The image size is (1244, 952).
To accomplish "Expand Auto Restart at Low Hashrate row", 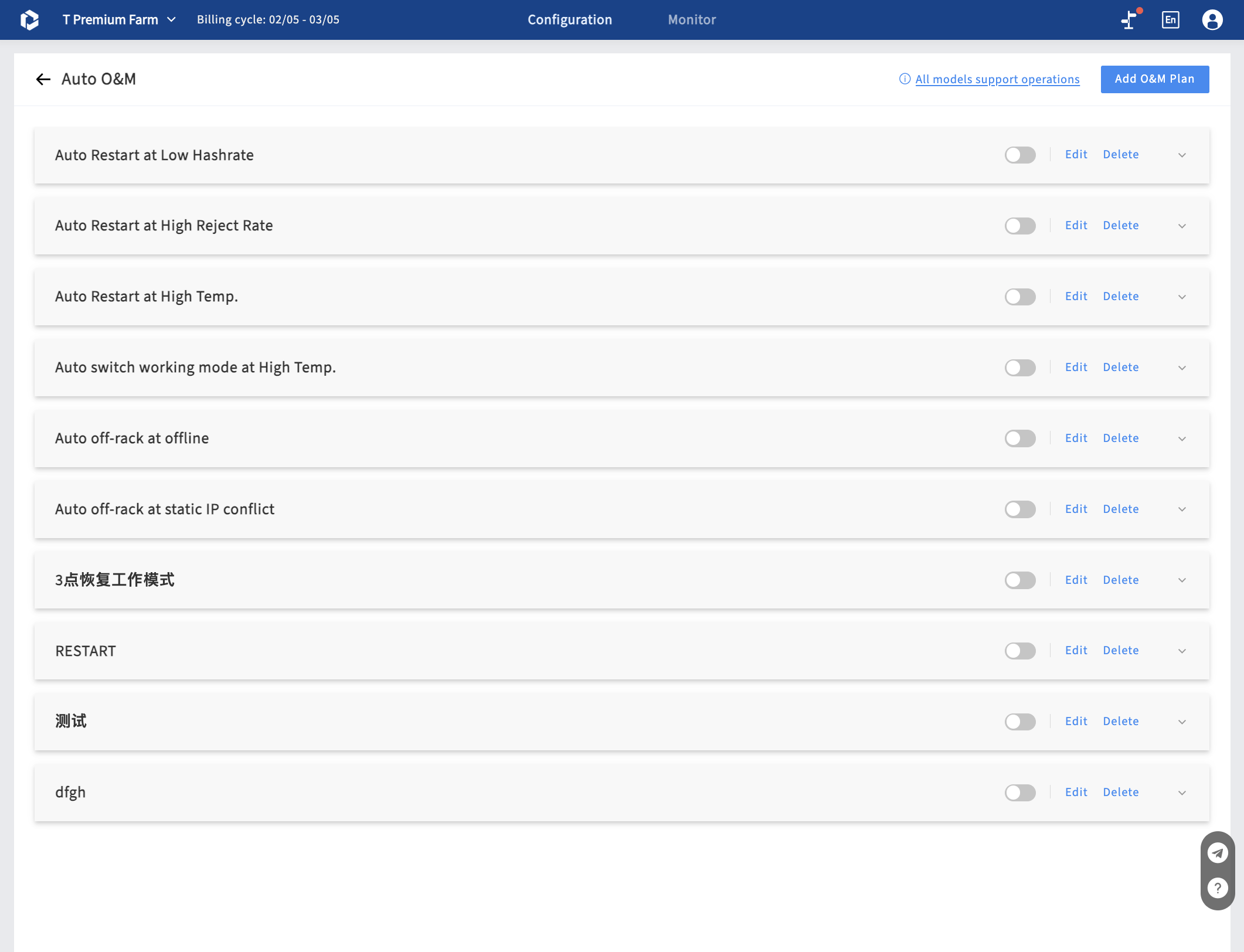I will click(x=1182, y=155).
